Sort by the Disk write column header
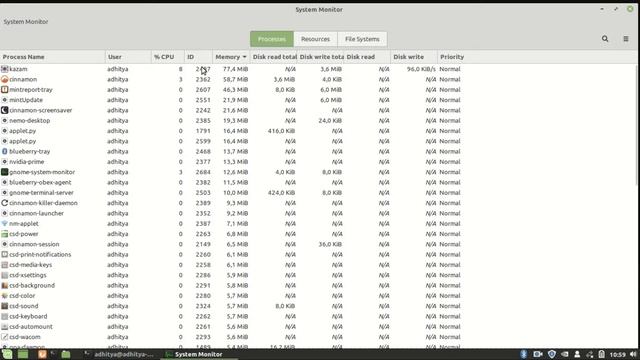The height and width of the screenshot is (360, 640). 414,57
